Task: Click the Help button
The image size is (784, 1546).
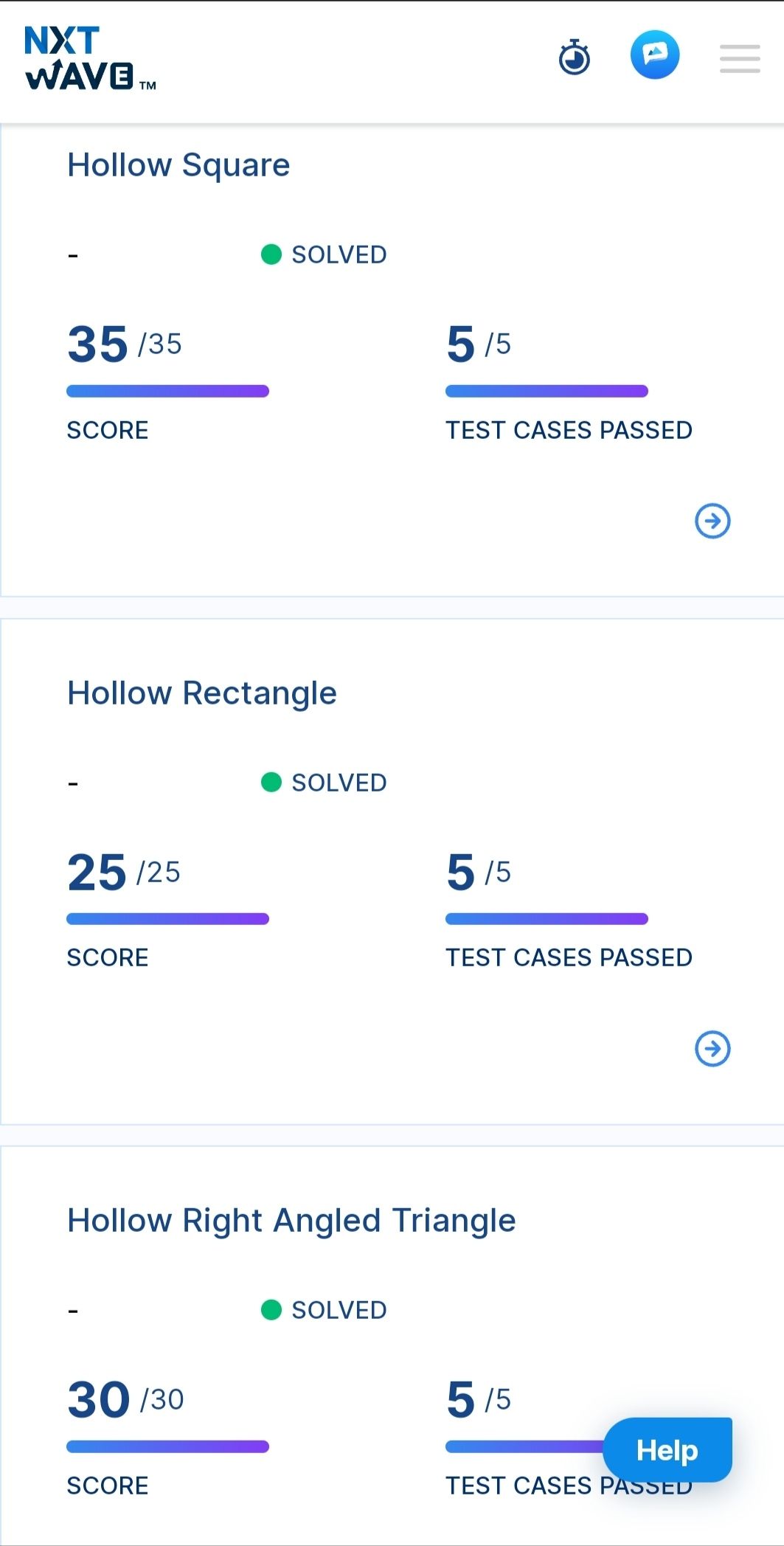Action: (667, 1450)
